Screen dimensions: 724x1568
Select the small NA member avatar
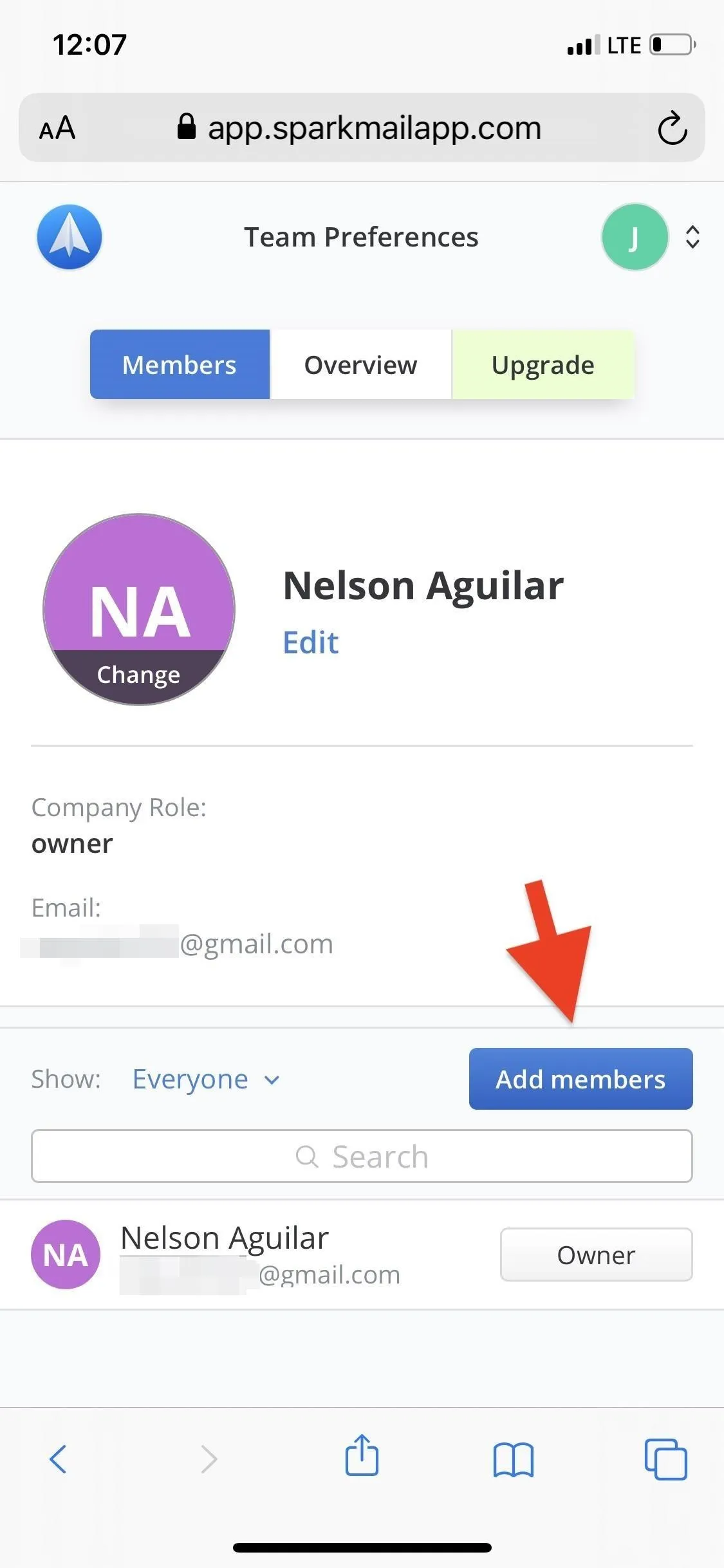66,1255
